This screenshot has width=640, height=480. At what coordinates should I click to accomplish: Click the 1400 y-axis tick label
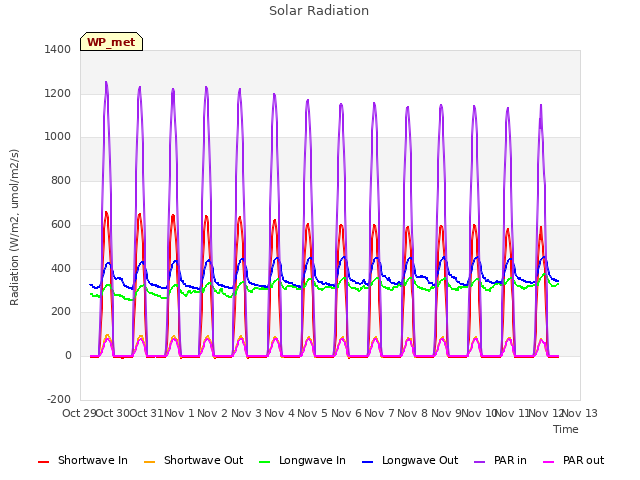point(58,50)
